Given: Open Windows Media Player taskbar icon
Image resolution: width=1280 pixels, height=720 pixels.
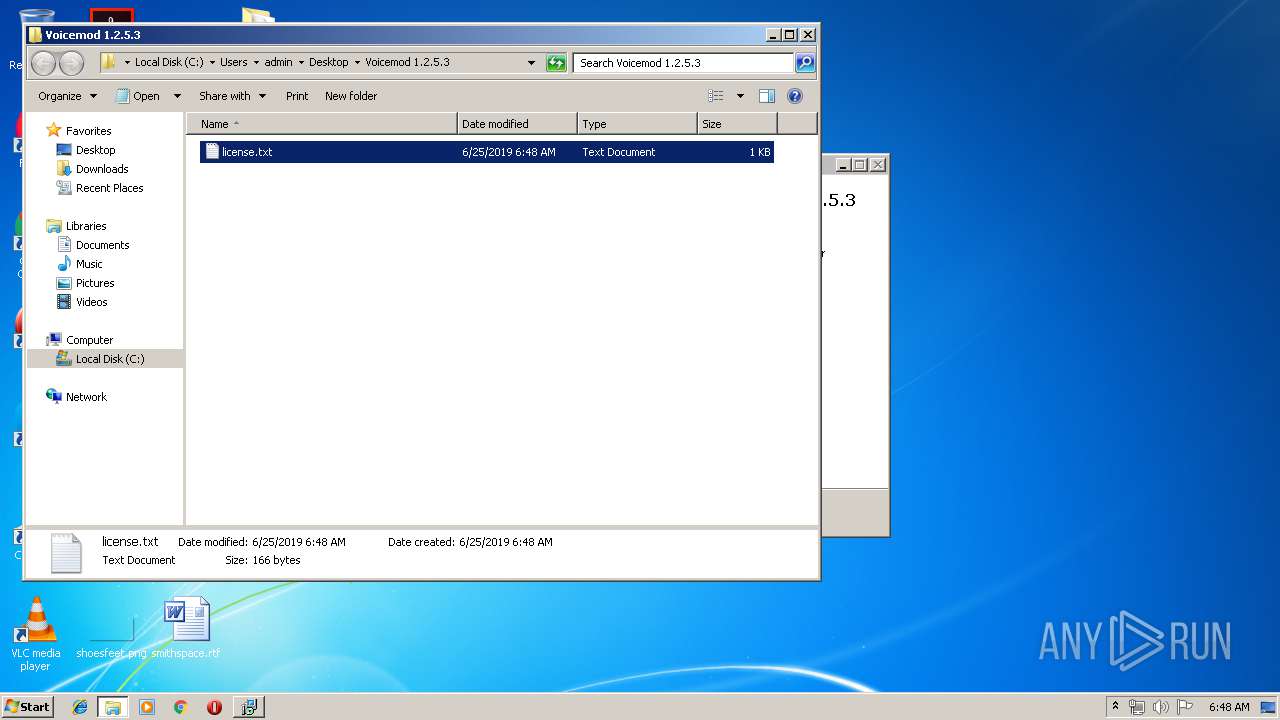Looking at the screenshot, I should click(x=147, y=707).
